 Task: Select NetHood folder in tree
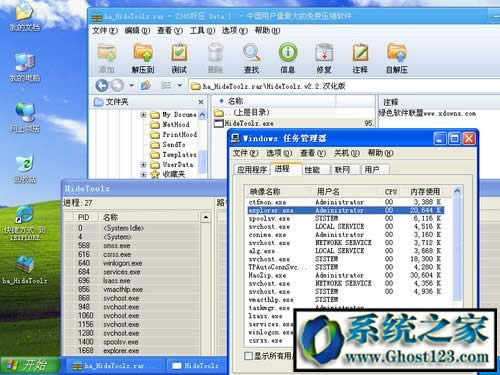[x=170, y=124]
